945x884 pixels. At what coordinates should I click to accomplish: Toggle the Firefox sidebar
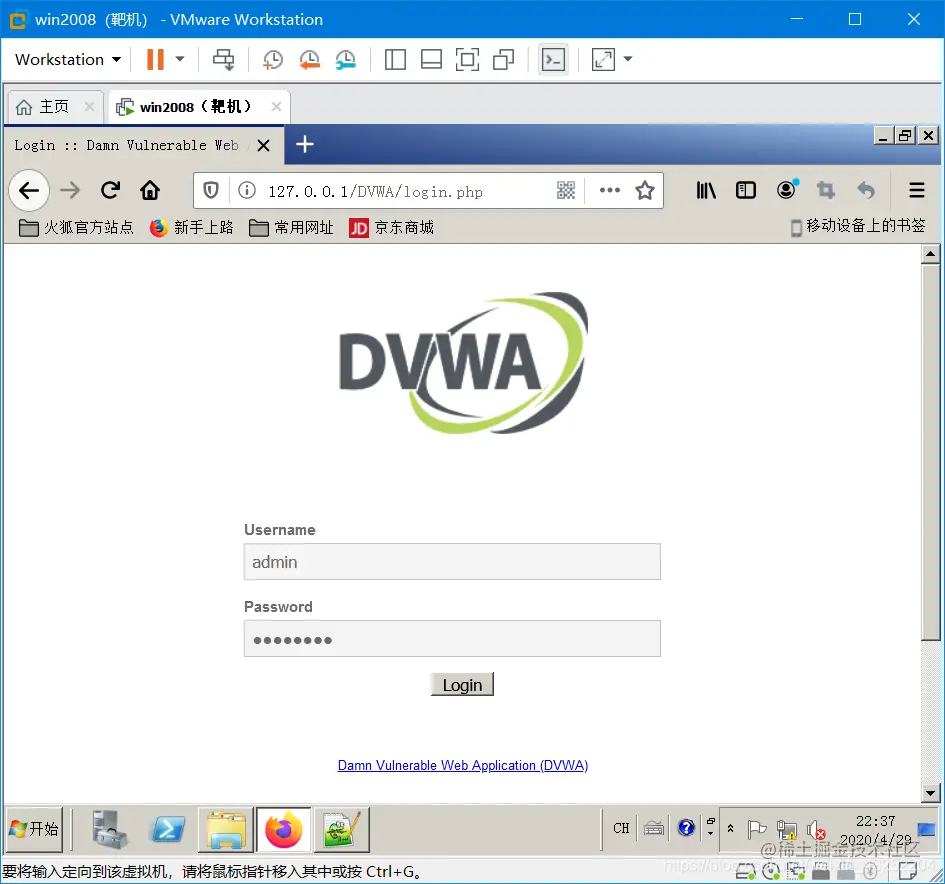[746, 190]
